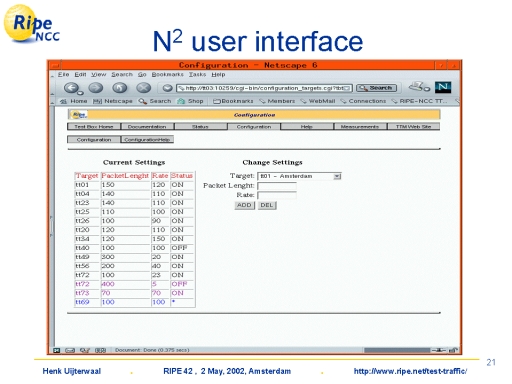Open the Search menu
The width and height of the screenshot is (512, 384).
122,74
